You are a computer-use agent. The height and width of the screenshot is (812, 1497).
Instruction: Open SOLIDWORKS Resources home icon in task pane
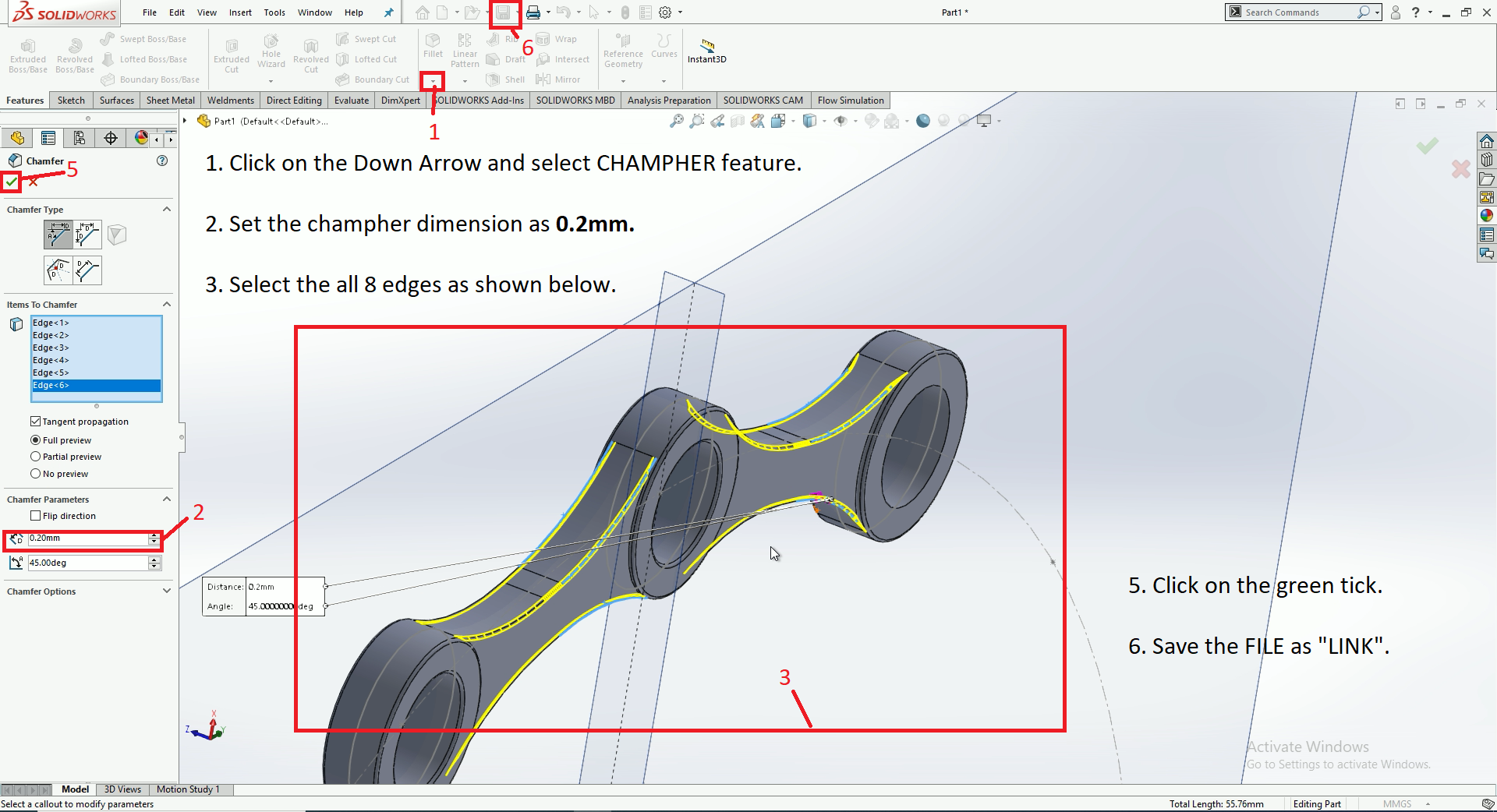(x=1487, y=141)
